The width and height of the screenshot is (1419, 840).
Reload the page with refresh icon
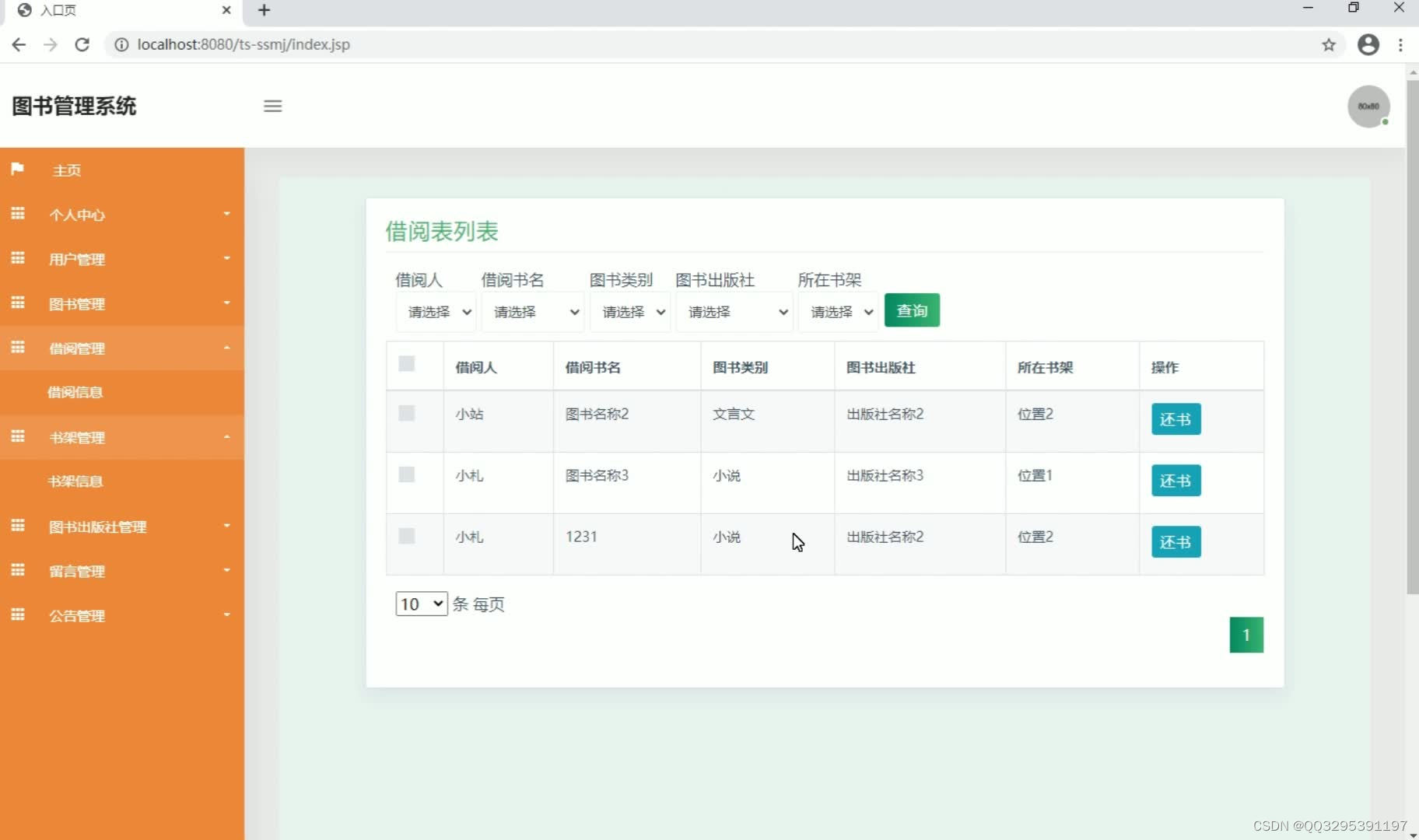click(x=82, y=44)
